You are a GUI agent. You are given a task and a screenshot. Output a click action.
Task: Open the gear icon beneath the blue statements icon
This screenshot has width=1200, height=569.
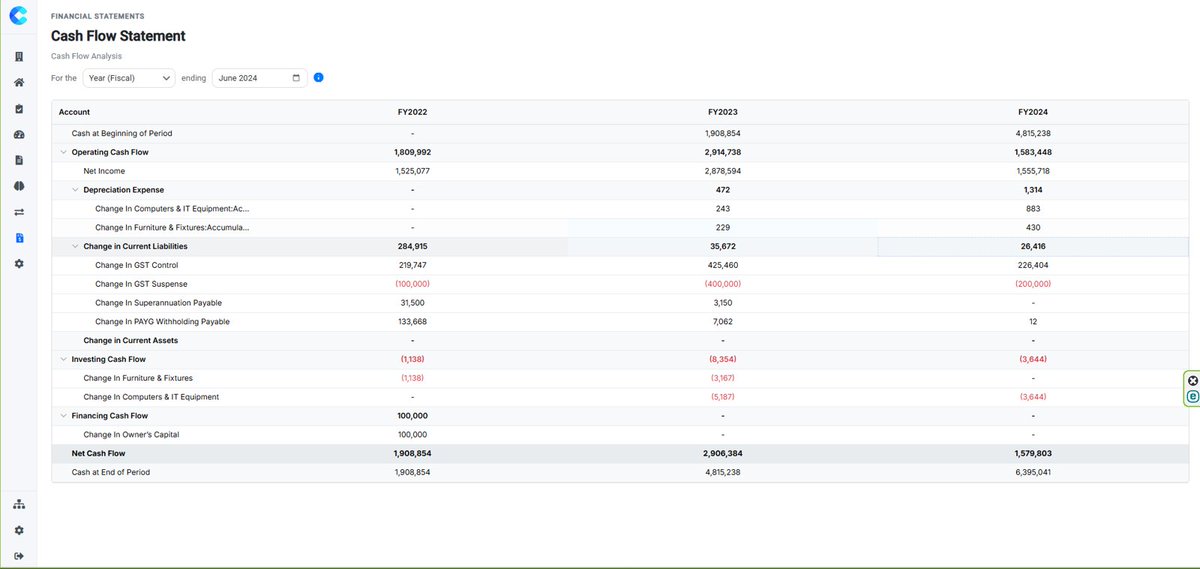(18, 264)
